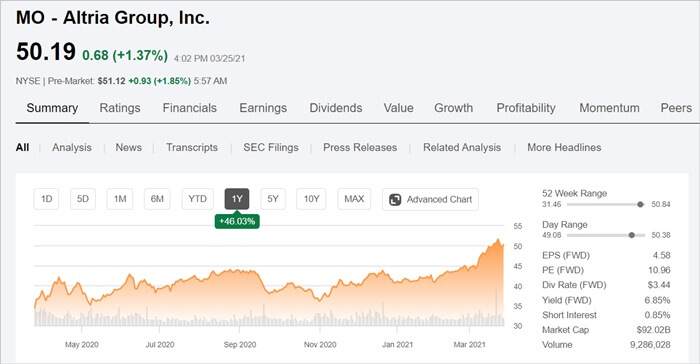Click the Day Range slider marker
This screenshot has height=364, width=700.
[x=631, y=235]
